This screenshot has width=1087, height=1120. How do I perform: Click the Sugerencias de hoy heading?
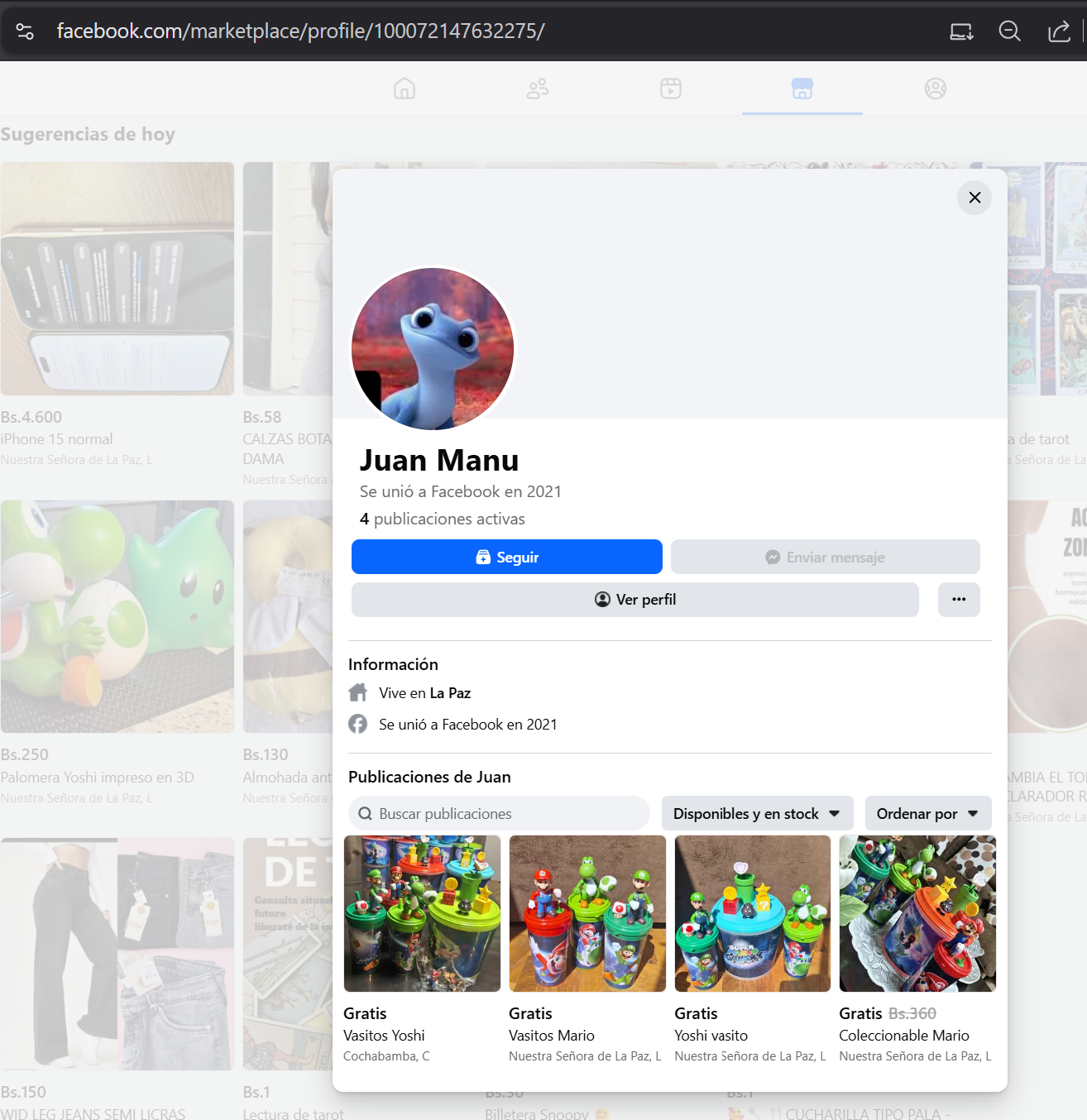(x=88, y=134)
